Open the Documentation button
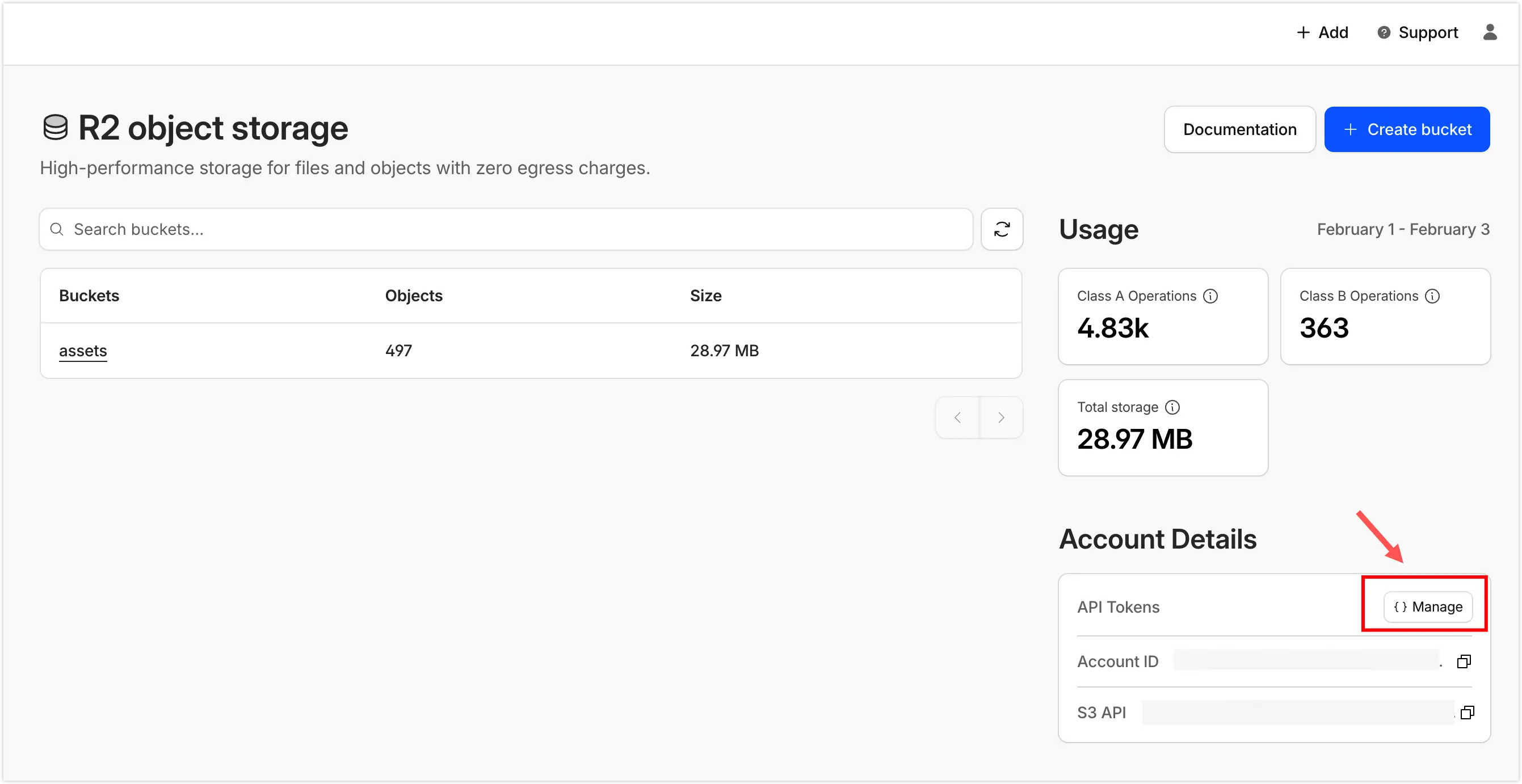The width and height of the screenshot is (1522, 784). coord(1239,129)
